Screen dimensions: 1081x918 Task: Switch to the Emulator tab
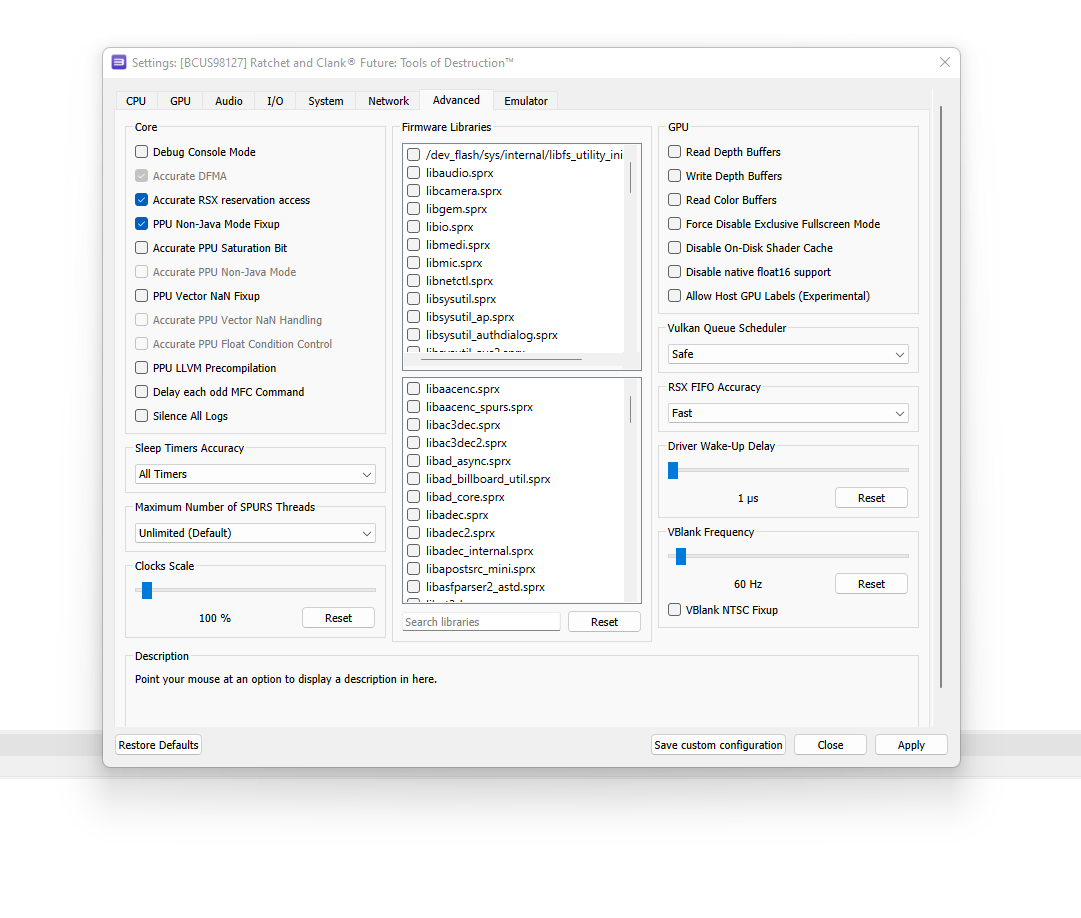click(525, 100)
